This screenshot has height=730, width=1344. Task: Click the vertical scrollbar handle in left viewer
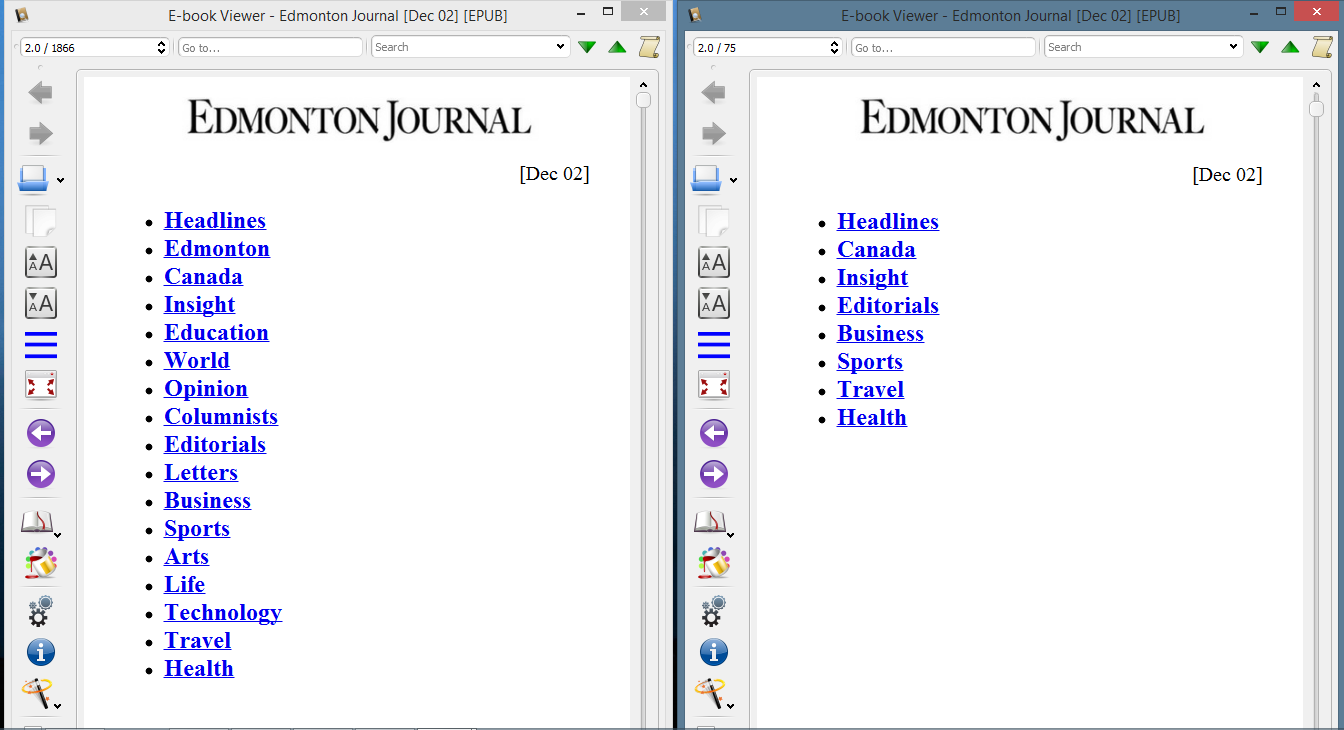tap(643, 100)
